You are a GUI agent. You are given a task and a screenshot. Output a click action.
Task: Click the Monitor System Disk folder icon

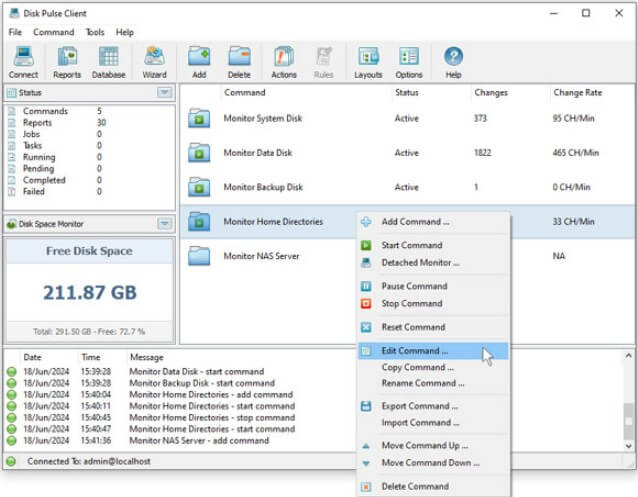pyautogui.click(x=199, y=118)
